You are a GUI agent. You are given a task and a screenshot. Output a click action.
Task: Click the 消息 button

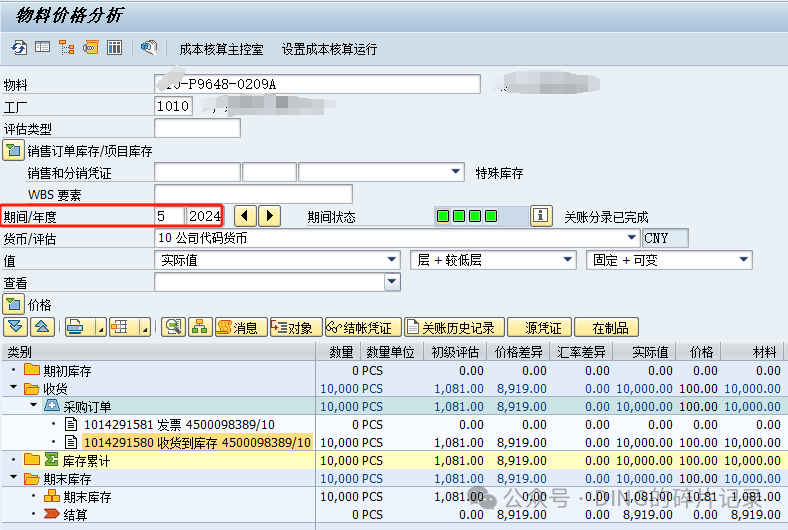[x=240, y=328]
